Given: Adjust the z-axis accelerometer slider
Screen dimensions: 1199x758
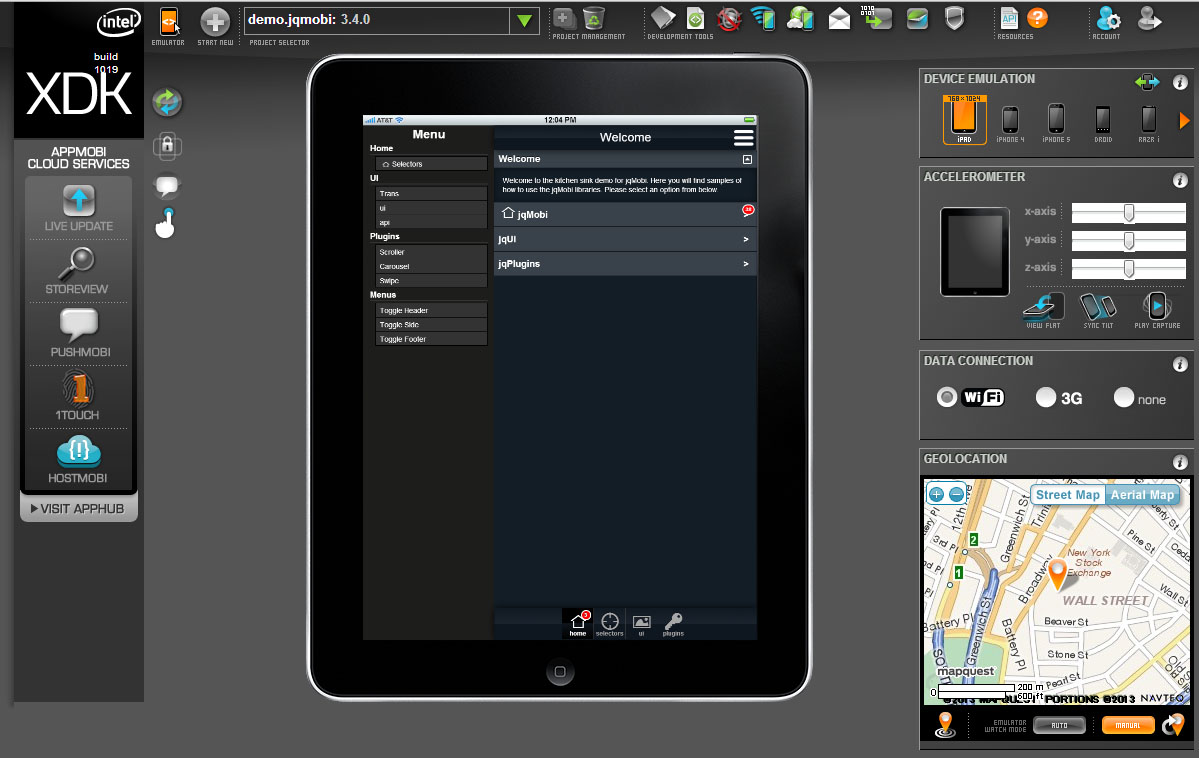Looking at the screenshot, I should [x=1129, y=268].
